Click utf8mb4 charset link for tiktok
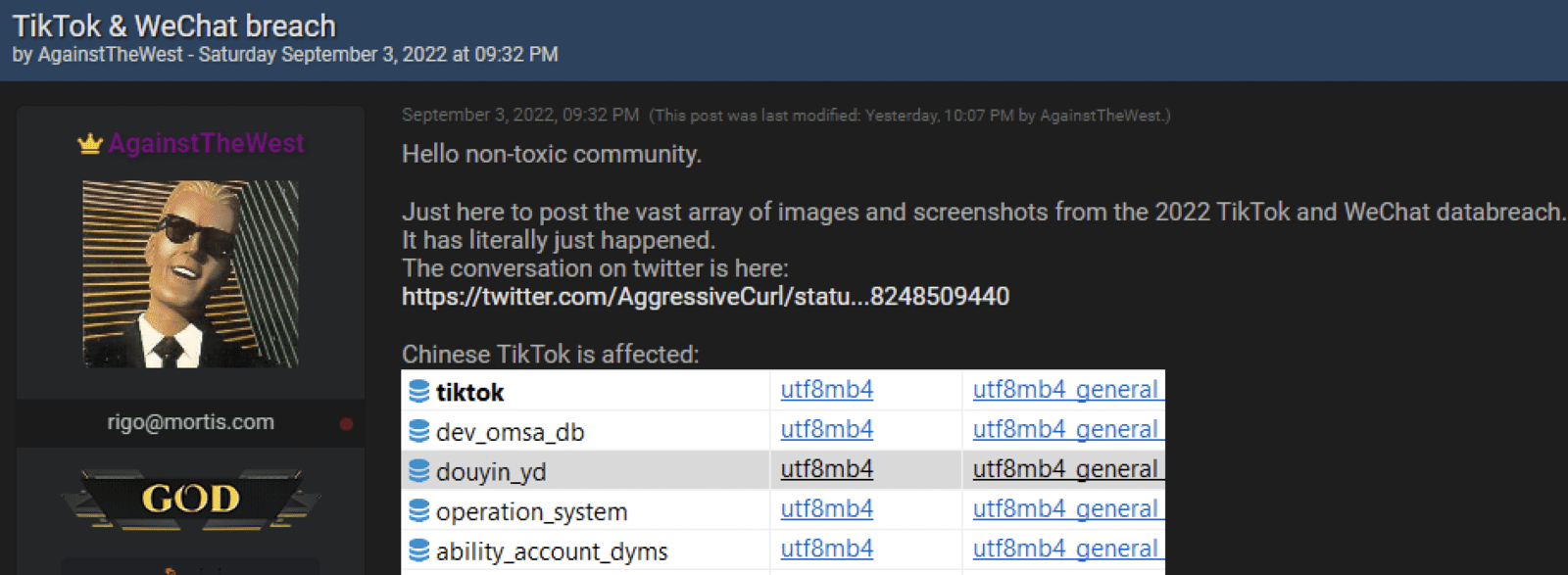The image size is (1568, 575). pos(826,390)
